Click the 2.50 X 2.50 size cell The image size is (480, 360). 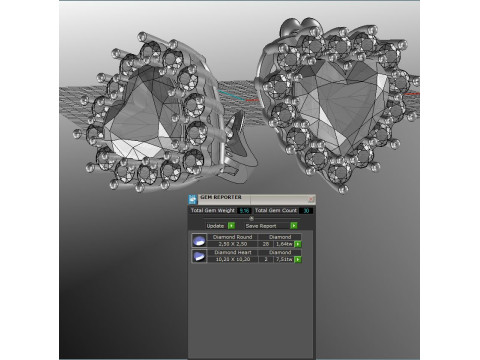233,244
